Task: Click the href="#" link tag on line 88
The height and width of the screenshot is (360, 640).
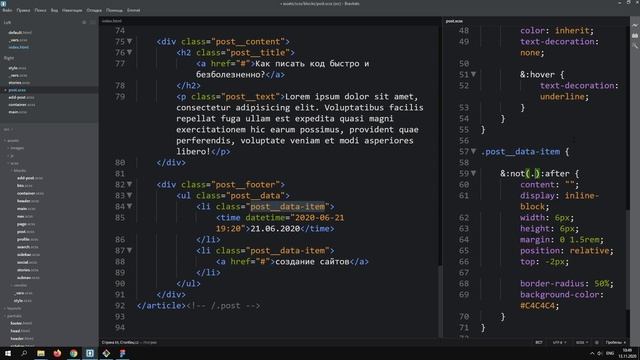Action: pos(245,262)
